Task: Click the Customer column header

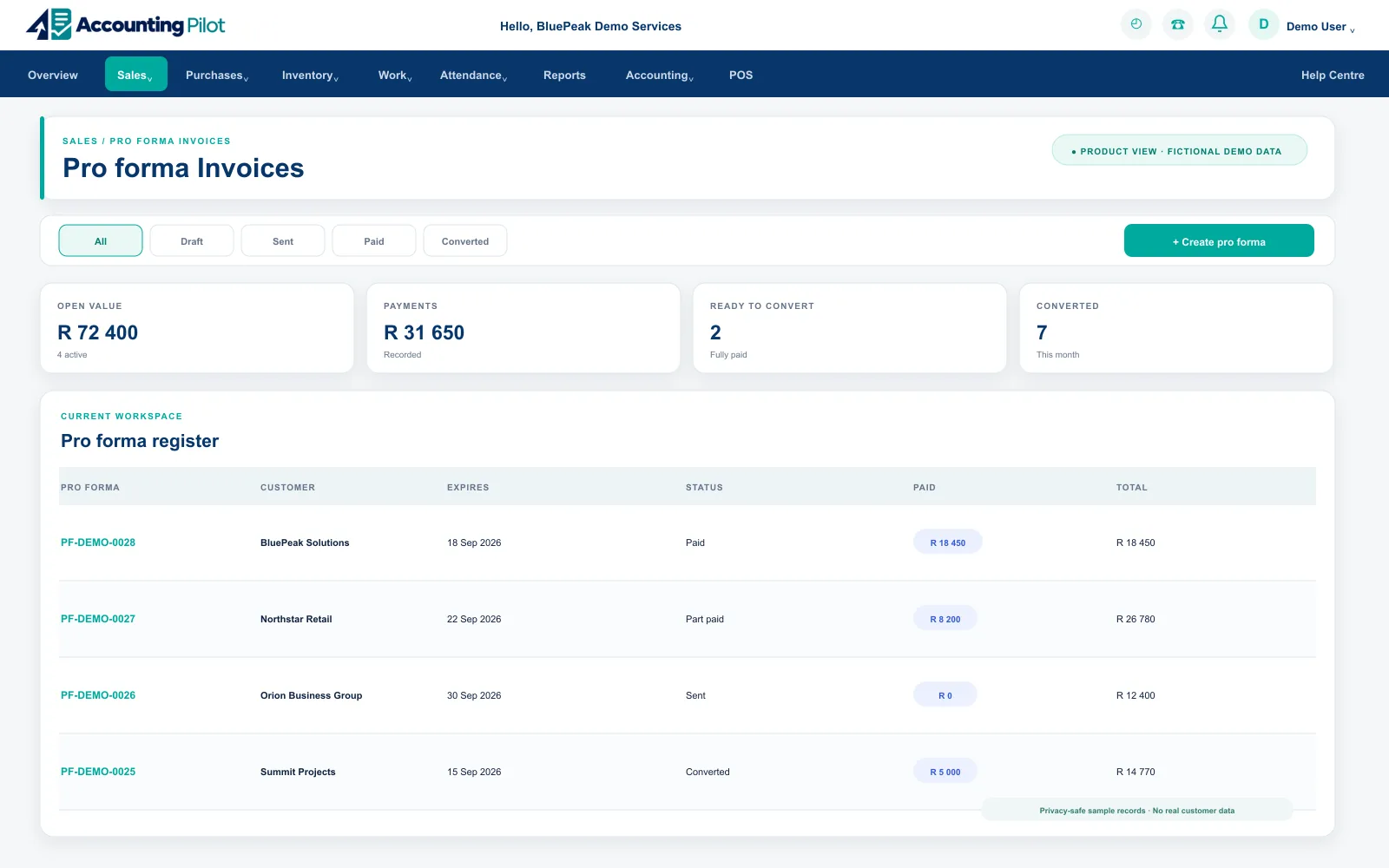Action: pos(287,487)
